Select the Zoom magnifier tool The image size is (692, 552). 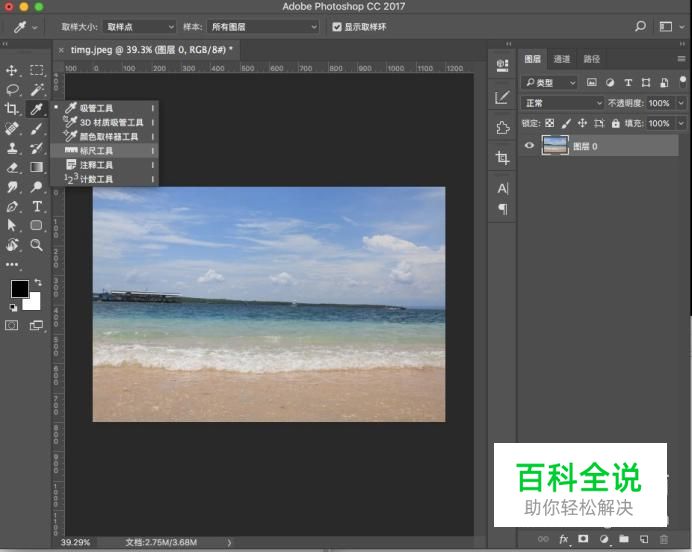click(x=37, y=244)
